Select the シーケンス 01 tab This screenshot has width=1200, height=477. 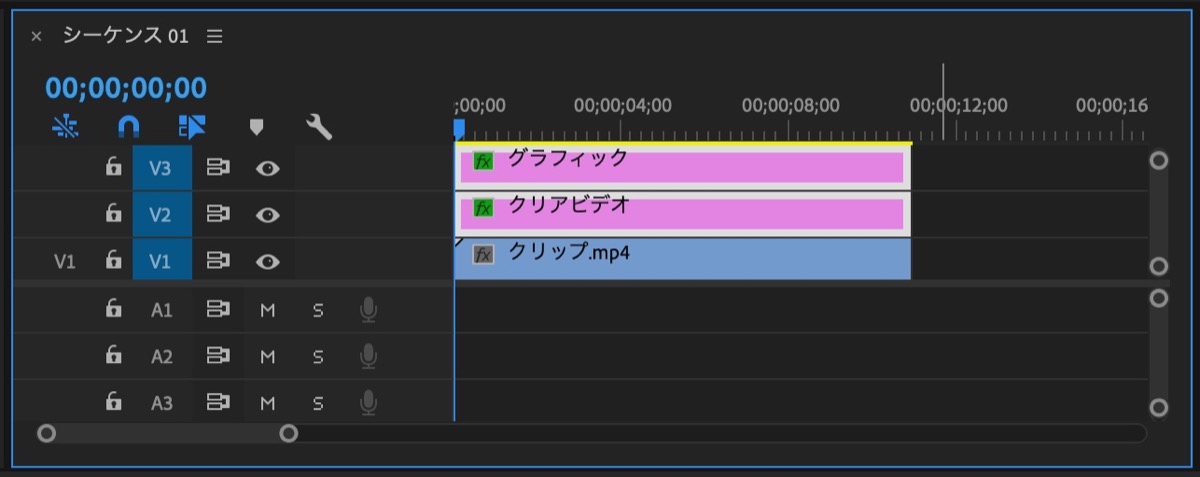125,36
